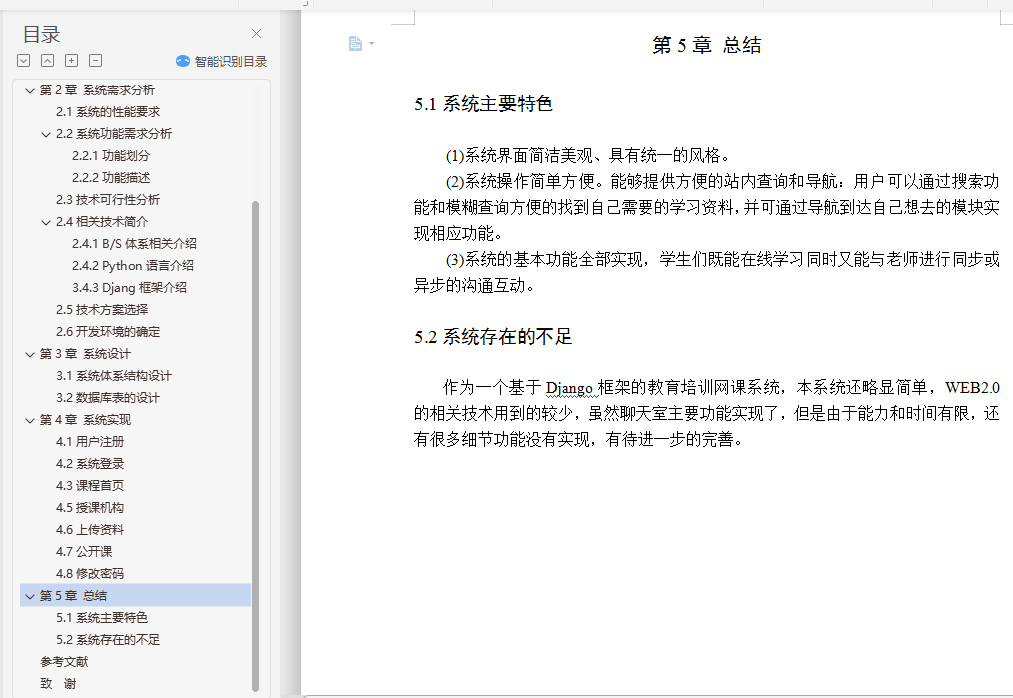
Task: Go to 2.4.1 B/S 体系相关介绍
Action: click(134, 244)
